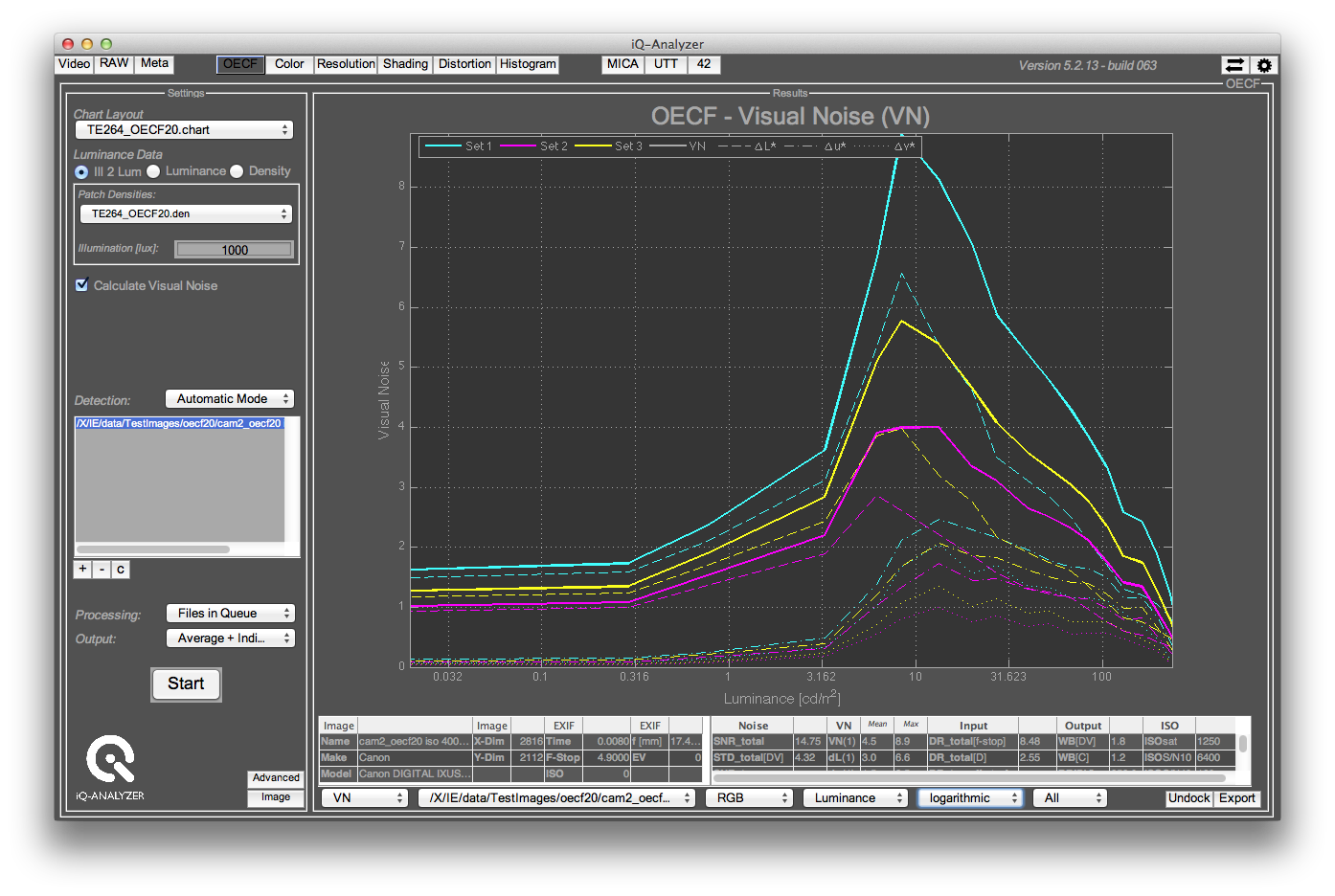Click the results table vertical scrollbar

click(x=1243, y=744)
